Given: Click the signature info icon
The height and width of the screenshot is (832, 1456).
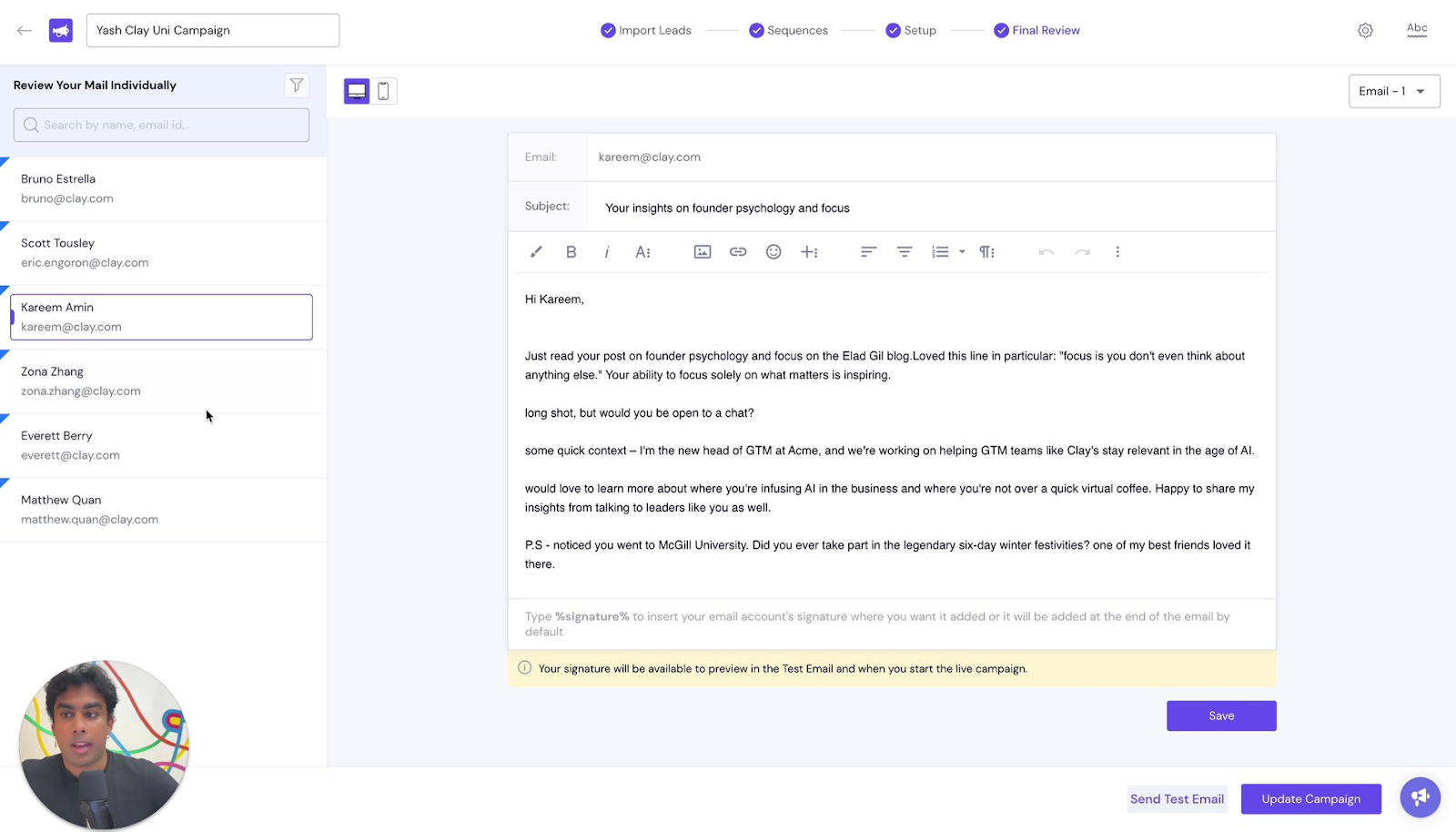Looking at the screenshot, I should point(524,668).
